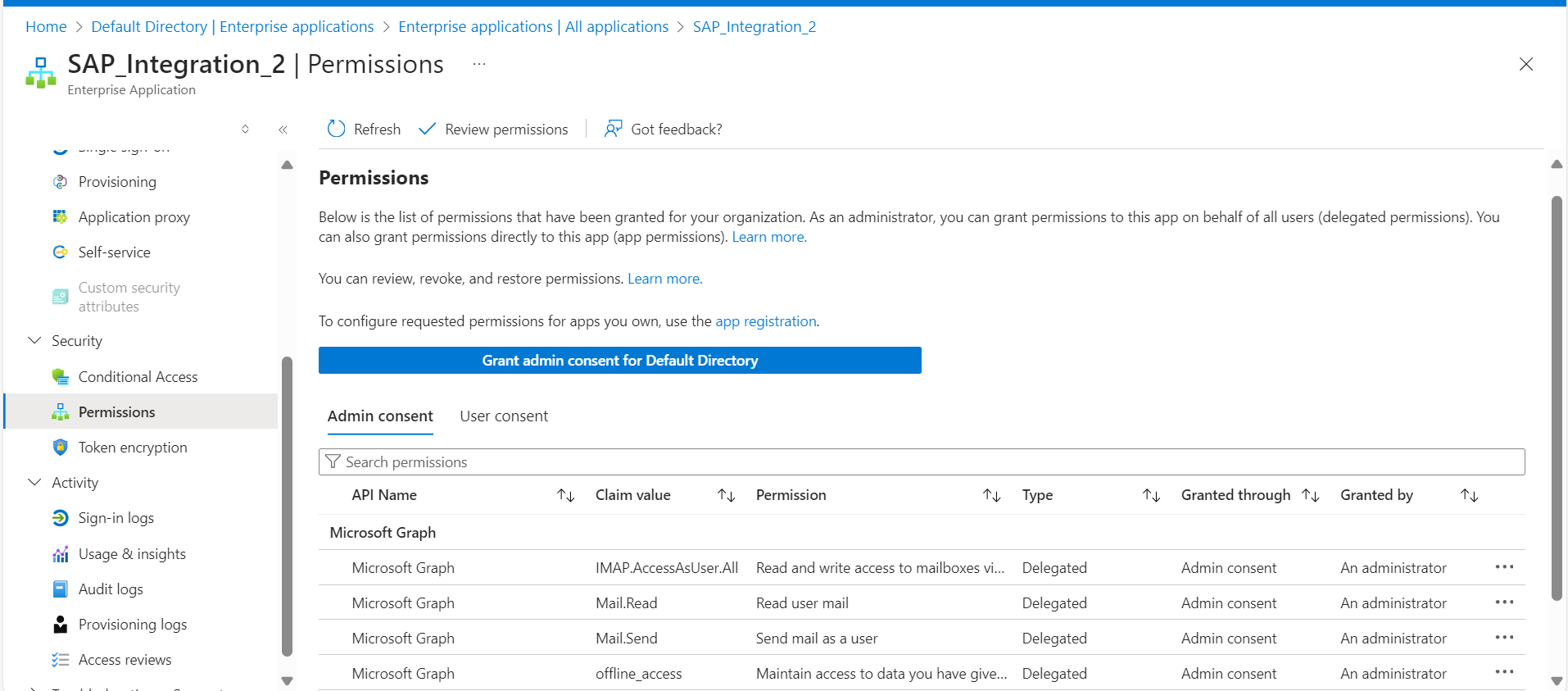Click the 'Read user mail' permission cell
This screenshot has height=691, width=1568.
(802, 603)
